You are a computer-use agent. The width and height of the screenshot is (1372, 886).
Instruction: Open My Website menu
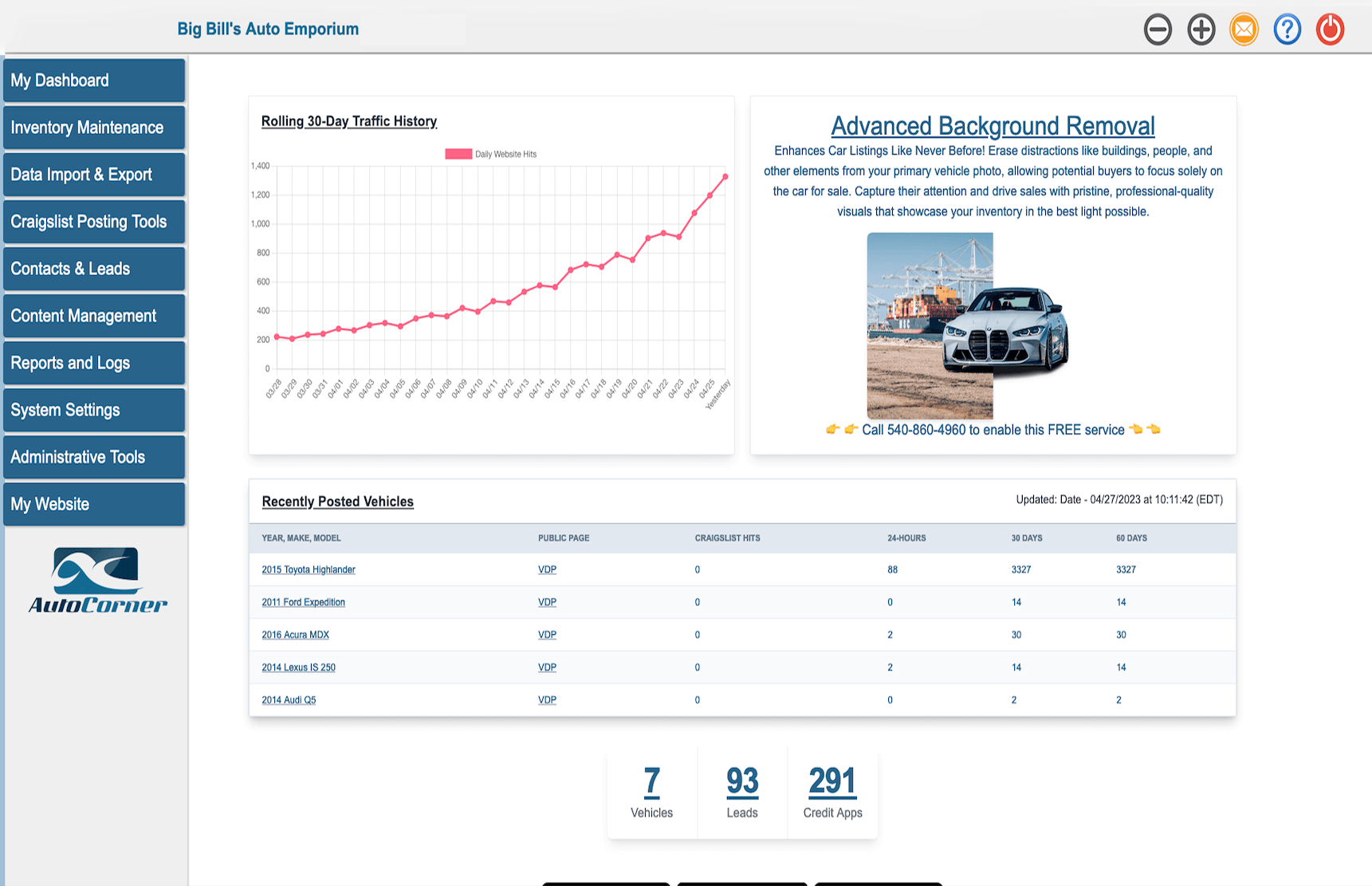click(94, 504)
